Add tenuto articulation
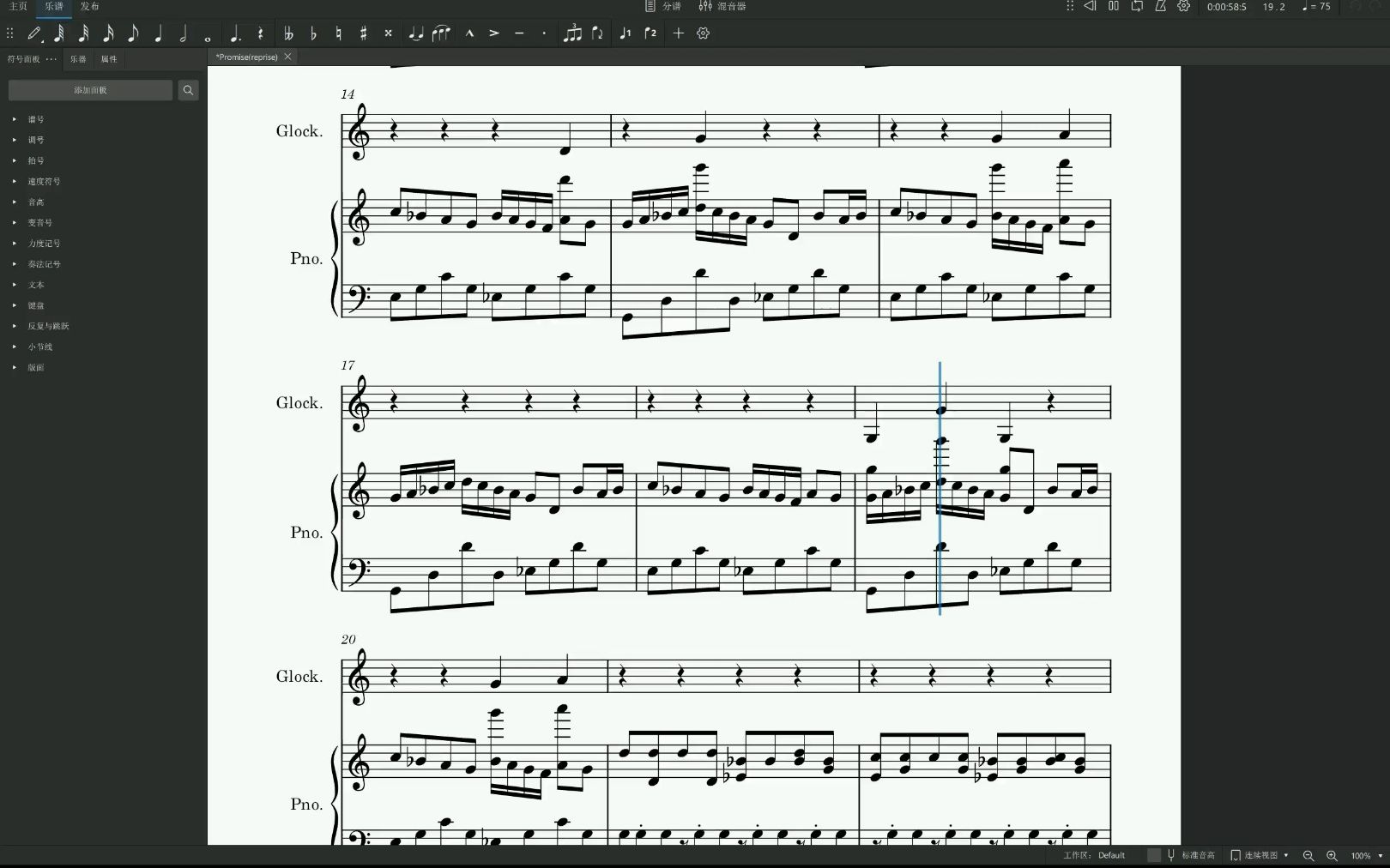The width and height of the screenshot is (1390, 868). [x=519, y=33]
